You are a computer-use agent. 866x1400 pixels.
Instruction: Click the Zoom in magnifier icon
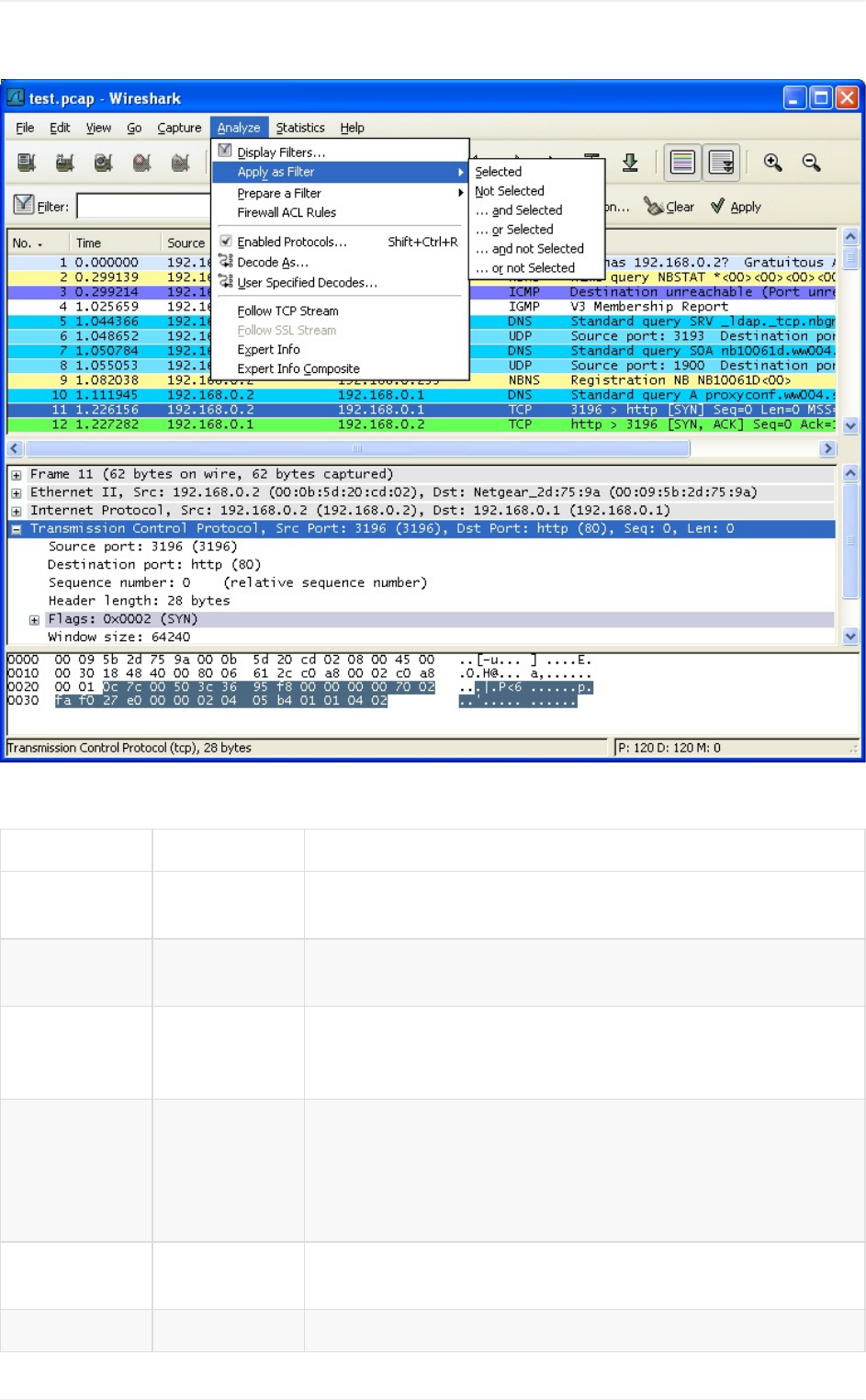click(773, 163)
